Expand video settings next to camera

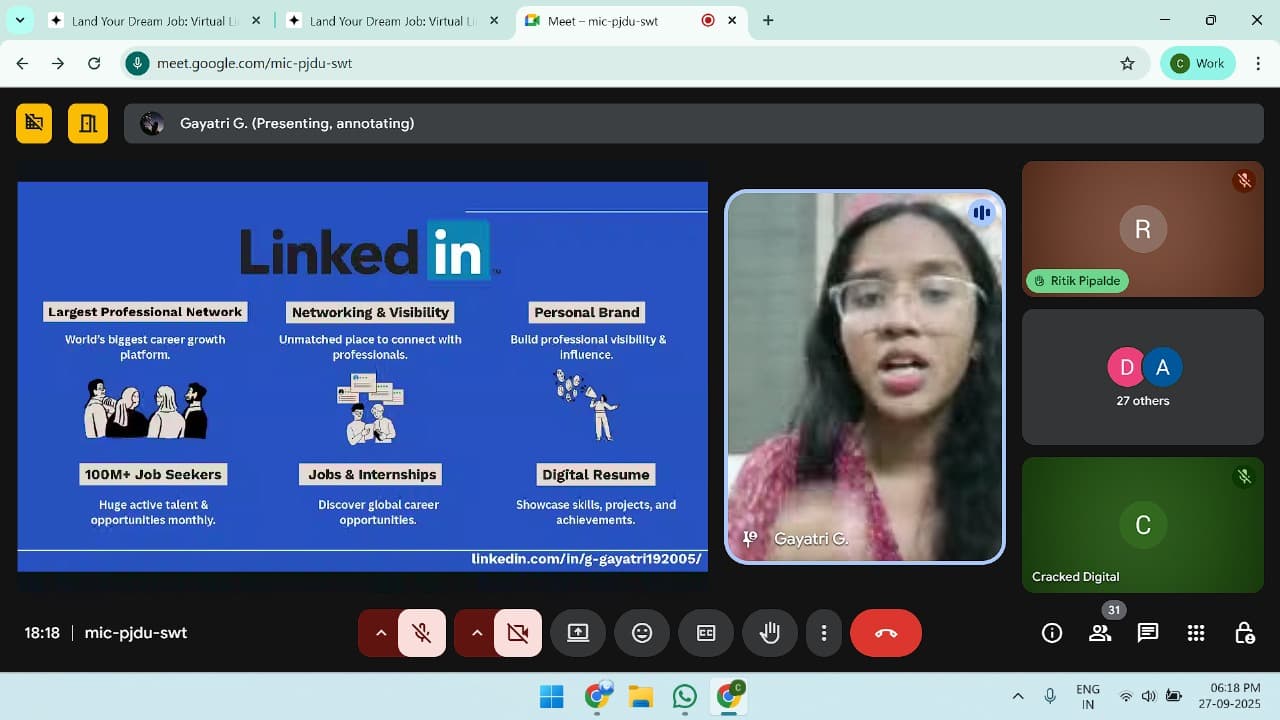click(x=477, y=632)
